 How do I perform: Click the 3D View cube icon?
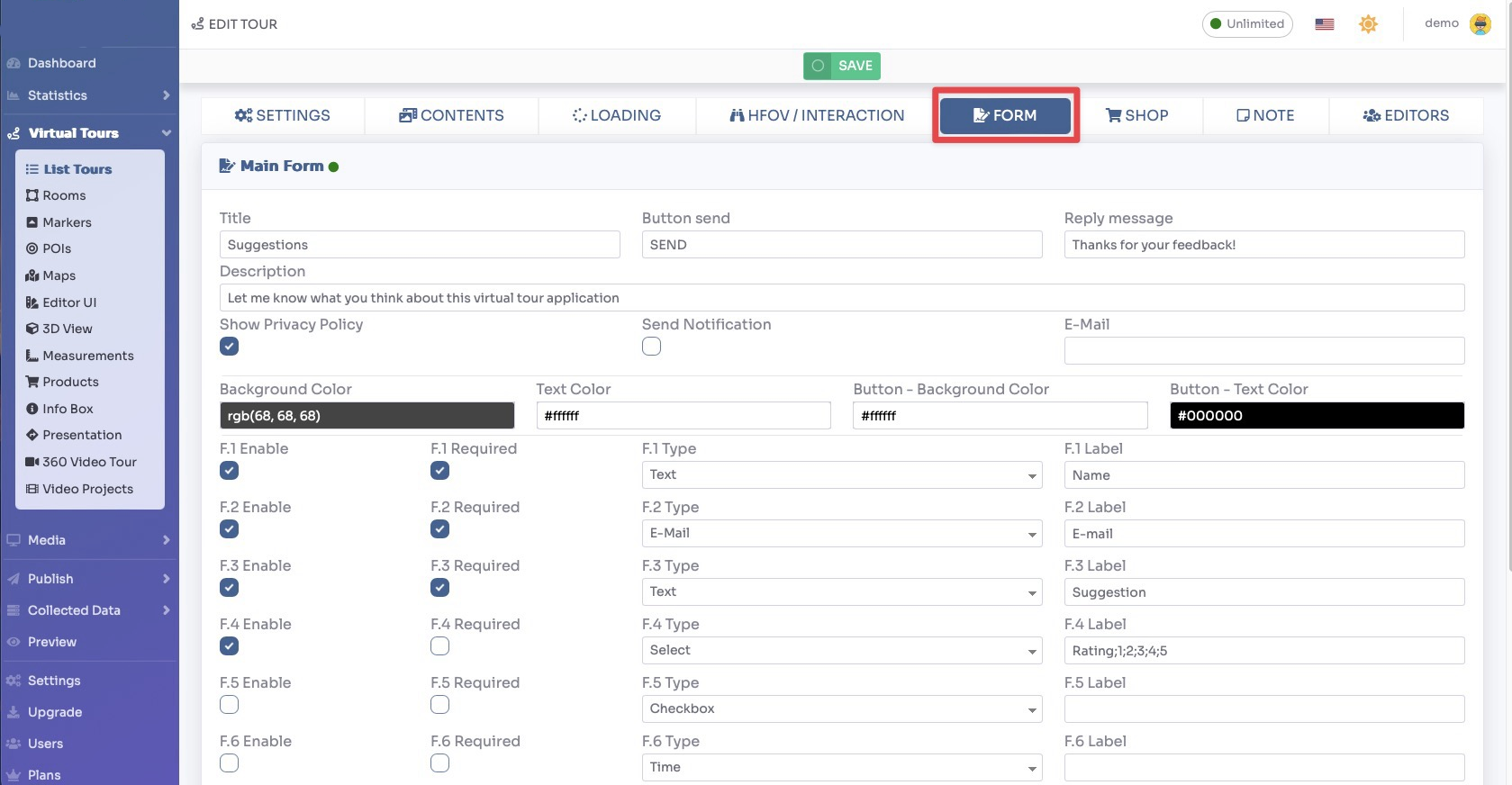tap(32, 329)
